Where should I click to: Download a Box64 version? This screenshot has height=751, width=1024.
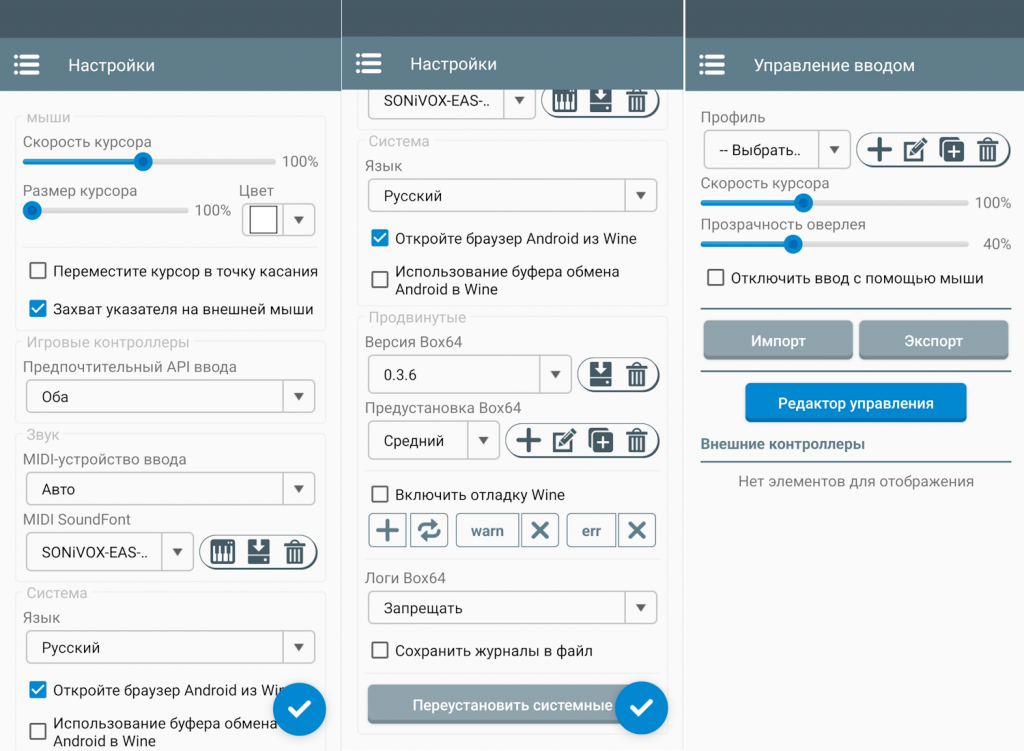coord(600,375)
